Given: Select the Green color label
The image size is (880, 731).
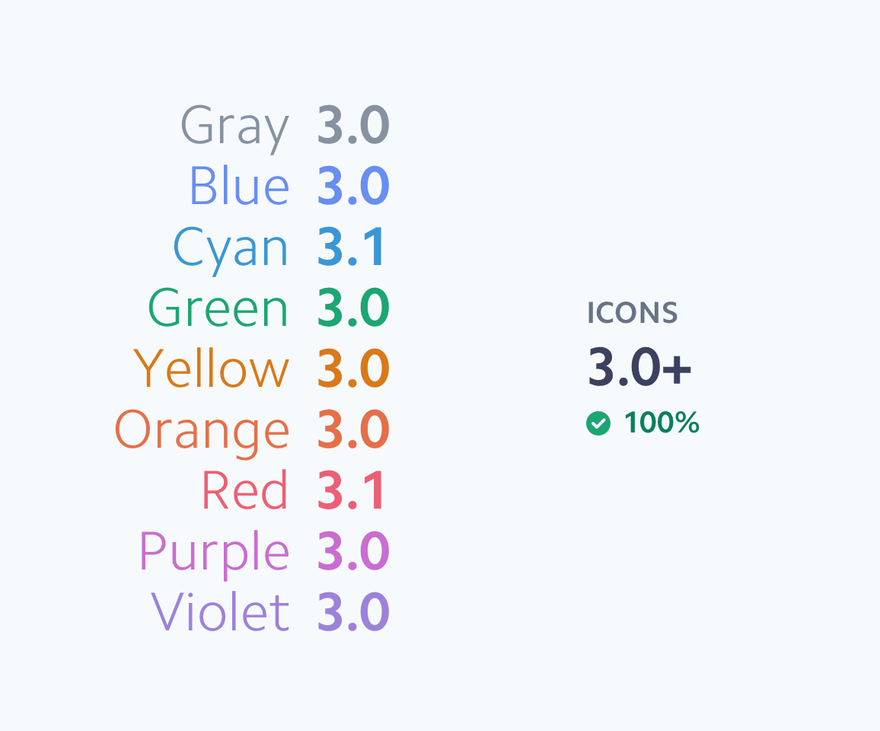Looking at the screenshot, I should [218, 307].
